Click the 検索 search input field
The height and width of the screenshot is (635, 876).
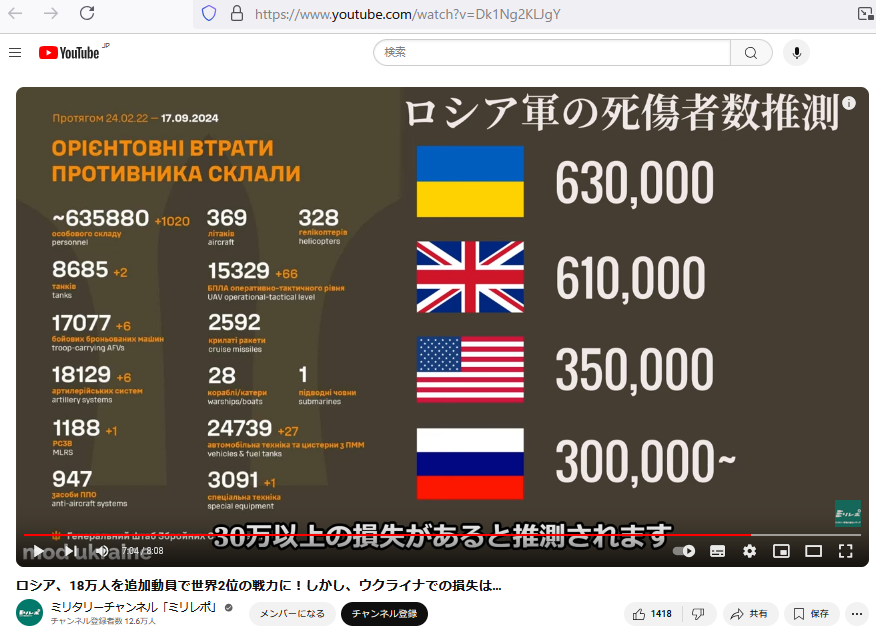click(552, 53)
